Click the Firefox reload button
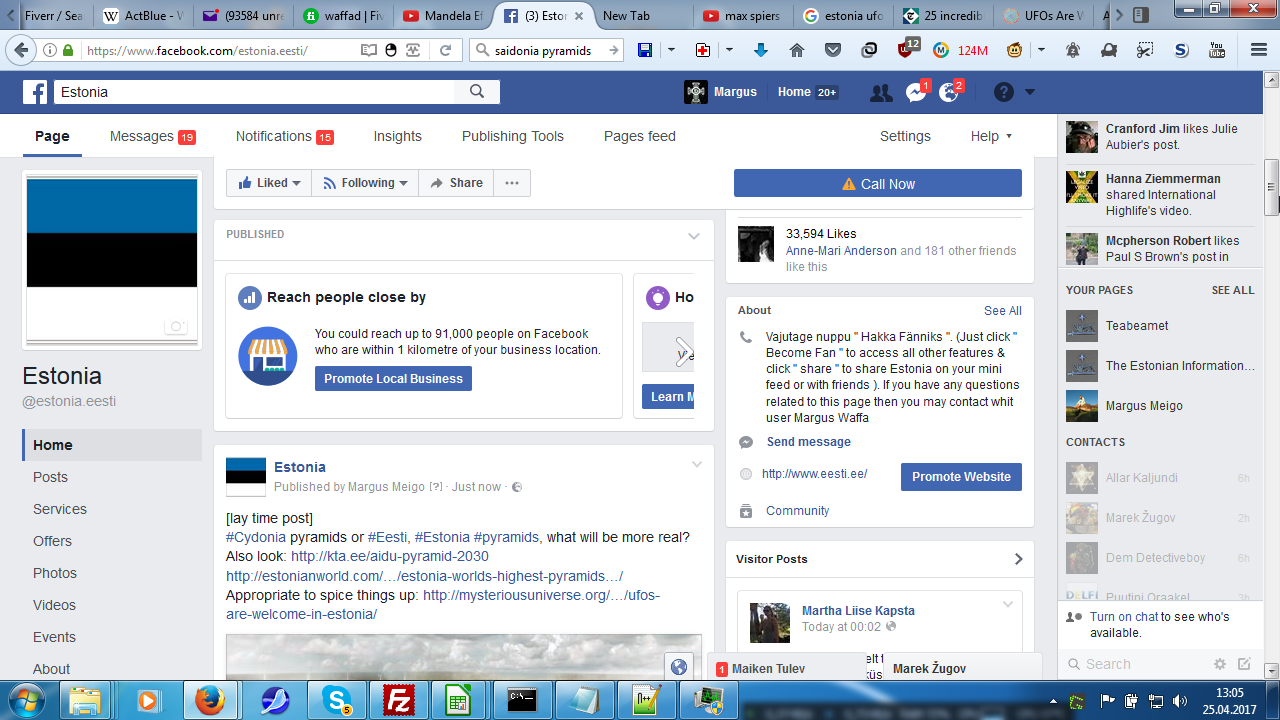This screenshot has height=720, width=1280. (445, 50)
